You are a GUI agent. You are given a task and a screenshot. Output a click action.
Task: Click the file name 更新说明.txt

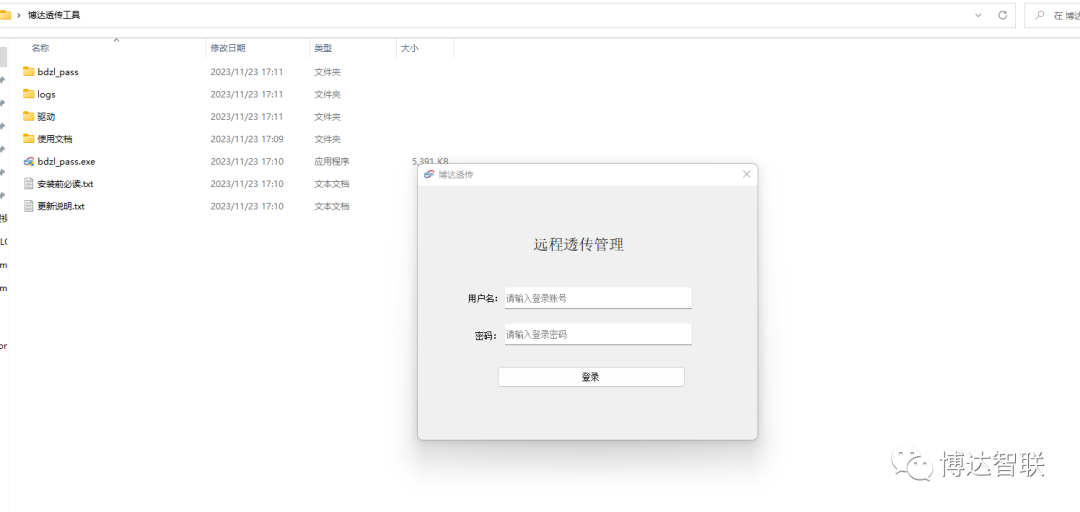click(61, 206)
